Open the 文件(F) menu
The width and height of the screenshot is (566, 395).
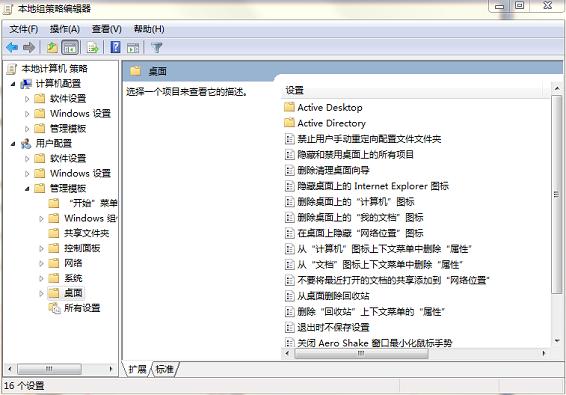23,29
